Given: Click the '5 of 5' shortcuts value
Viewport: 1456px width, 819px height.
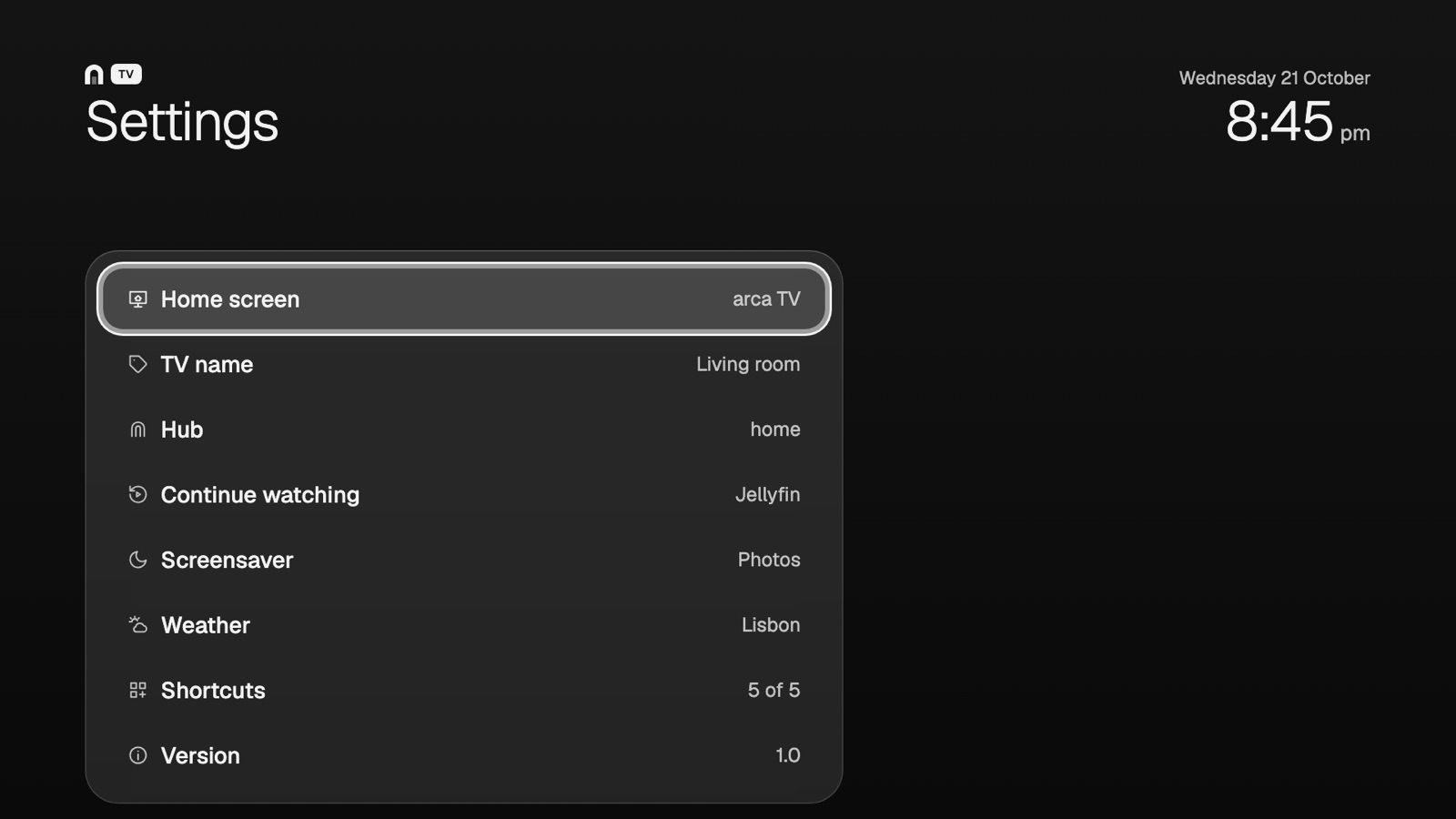Looking at the screenshot, I should pos(773,691).
